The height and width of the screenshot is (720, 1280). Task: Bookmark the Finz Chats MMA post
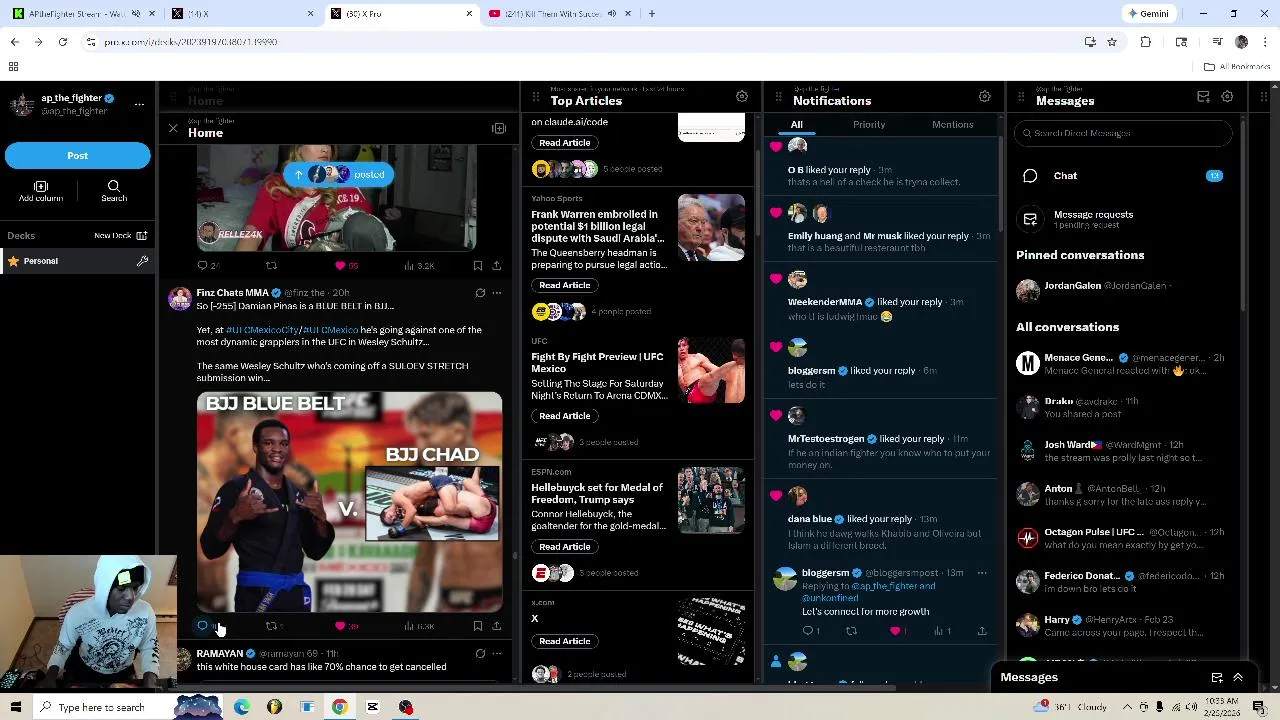pos(478,626)
